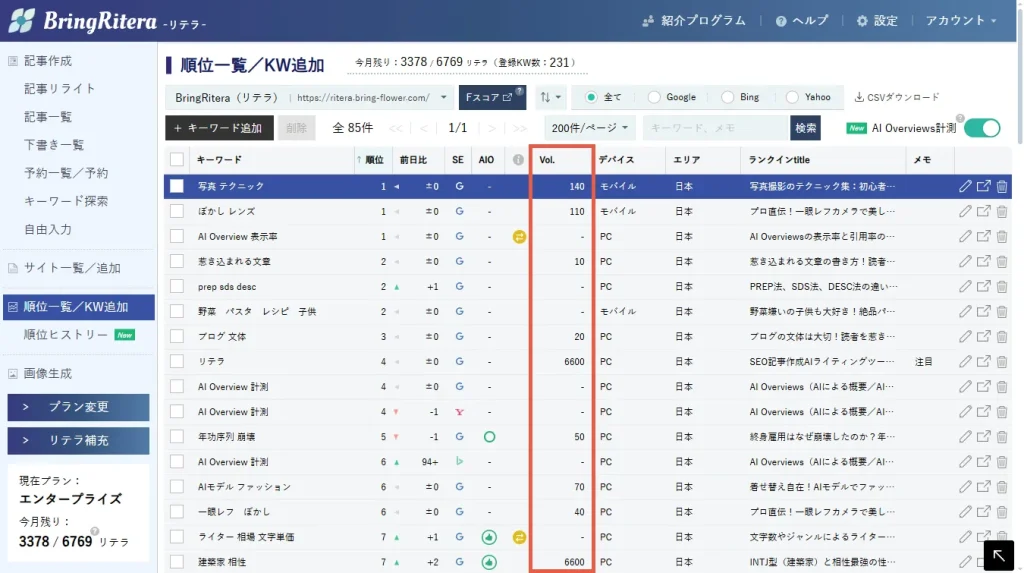1024x573 pixels.
Task: Delete the AI Overview 表示率 row via trash icon
Action: [x=1002, y=237]
